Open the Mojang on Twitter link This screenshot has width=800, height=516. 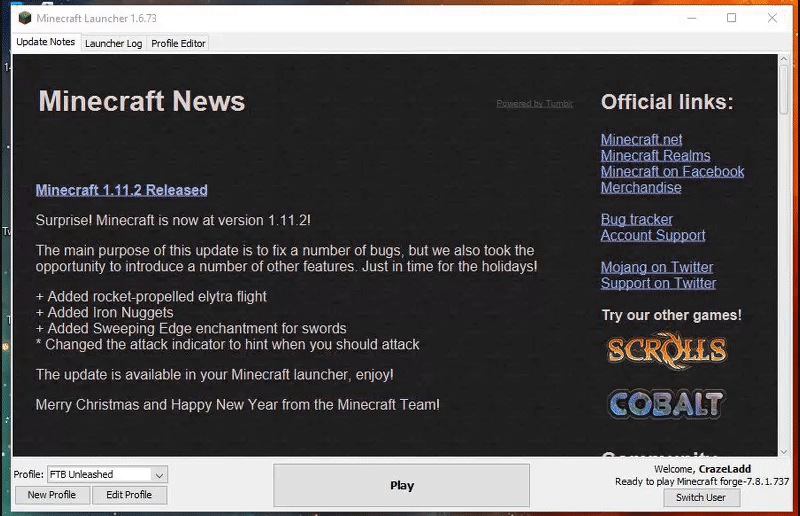pyautogui.click(x=657, y=267)
